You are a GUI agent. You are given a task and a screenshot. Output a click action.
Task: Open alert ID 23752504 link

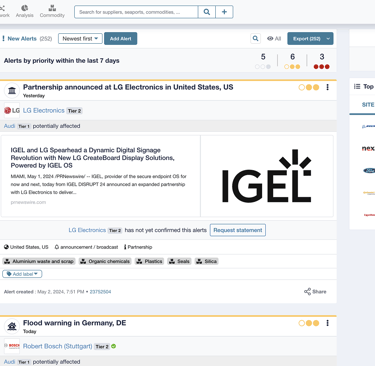pyautogui.click(x=100, y=292)
